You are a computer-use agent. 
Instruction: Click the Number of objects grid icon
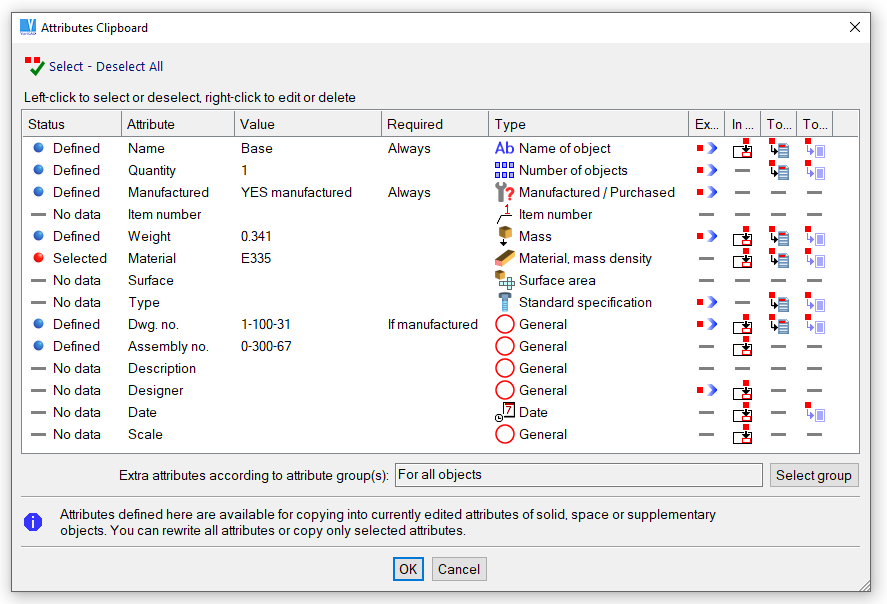[x=504, y=170]
